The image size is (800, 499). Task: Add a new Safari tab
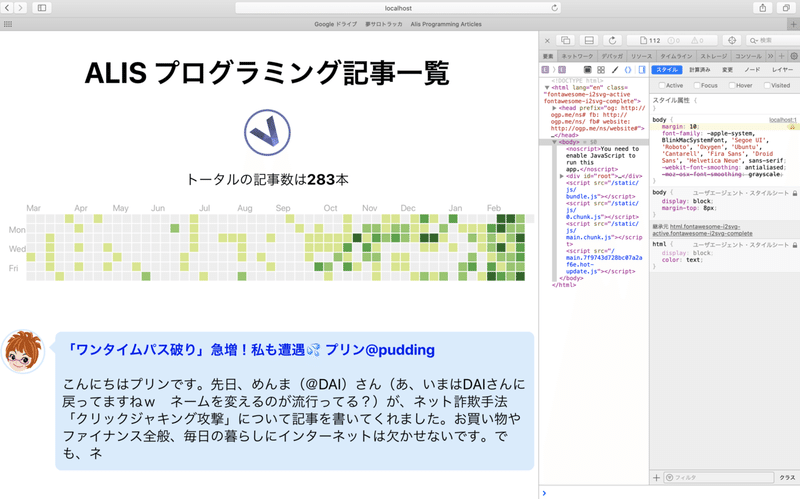(x=793, y=24)
